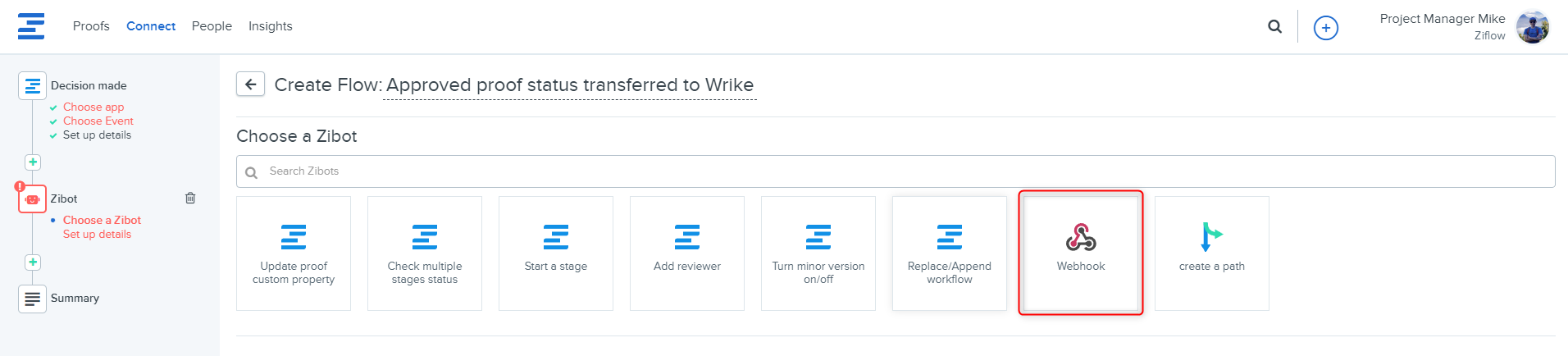The height and width of the screenshot is (356, 1568).
Task: Add step above Summary
Action: [33, 262]
